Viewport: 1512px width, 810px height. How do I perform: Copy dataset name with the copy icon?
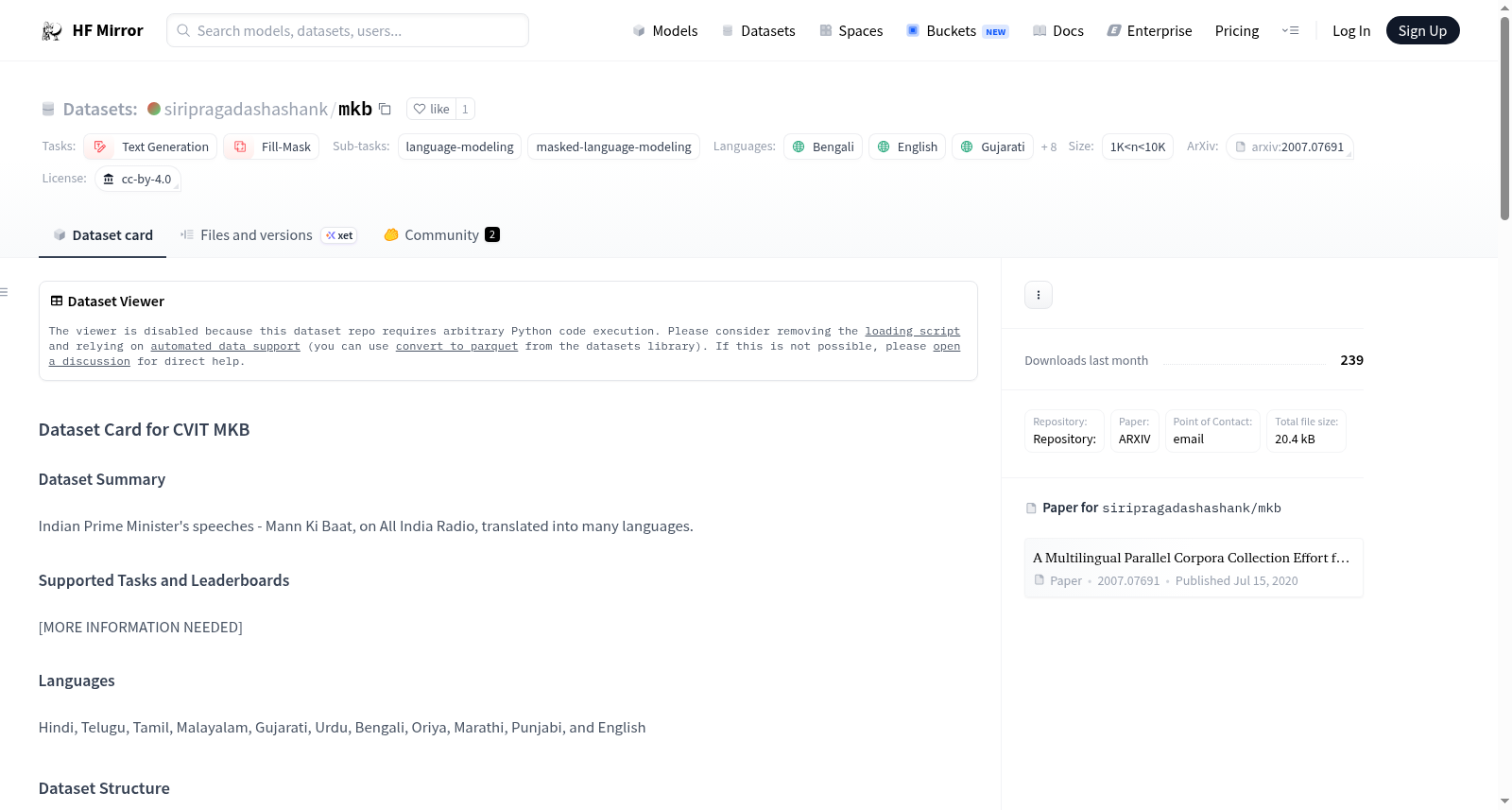point(385,109)
